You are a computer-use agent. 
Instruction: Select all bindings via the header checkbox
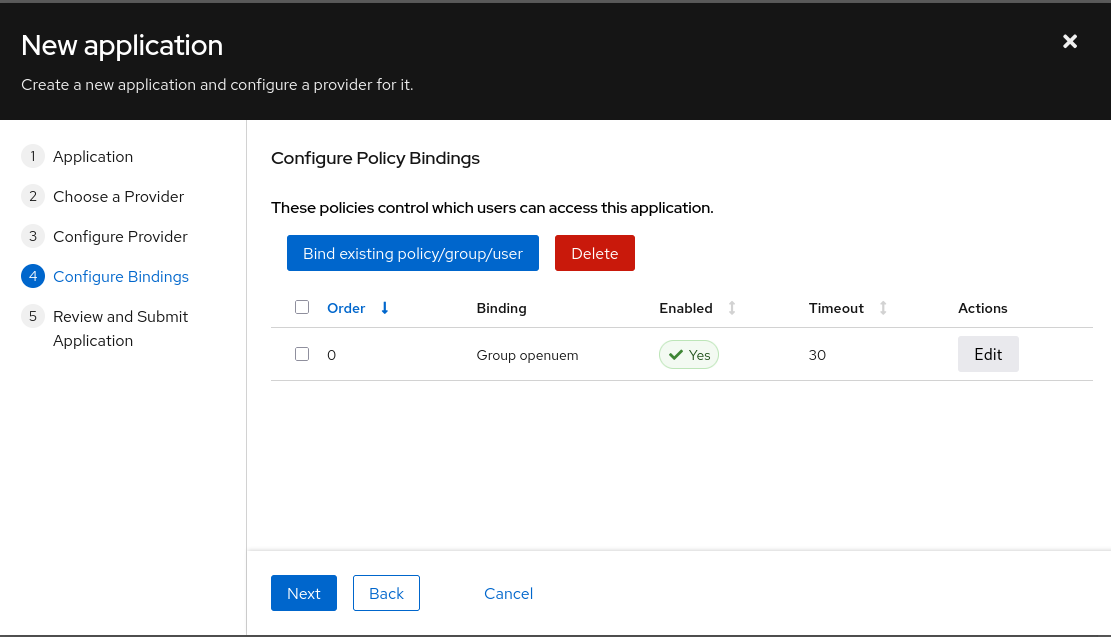pyautogui.click(x=302, y=307)
